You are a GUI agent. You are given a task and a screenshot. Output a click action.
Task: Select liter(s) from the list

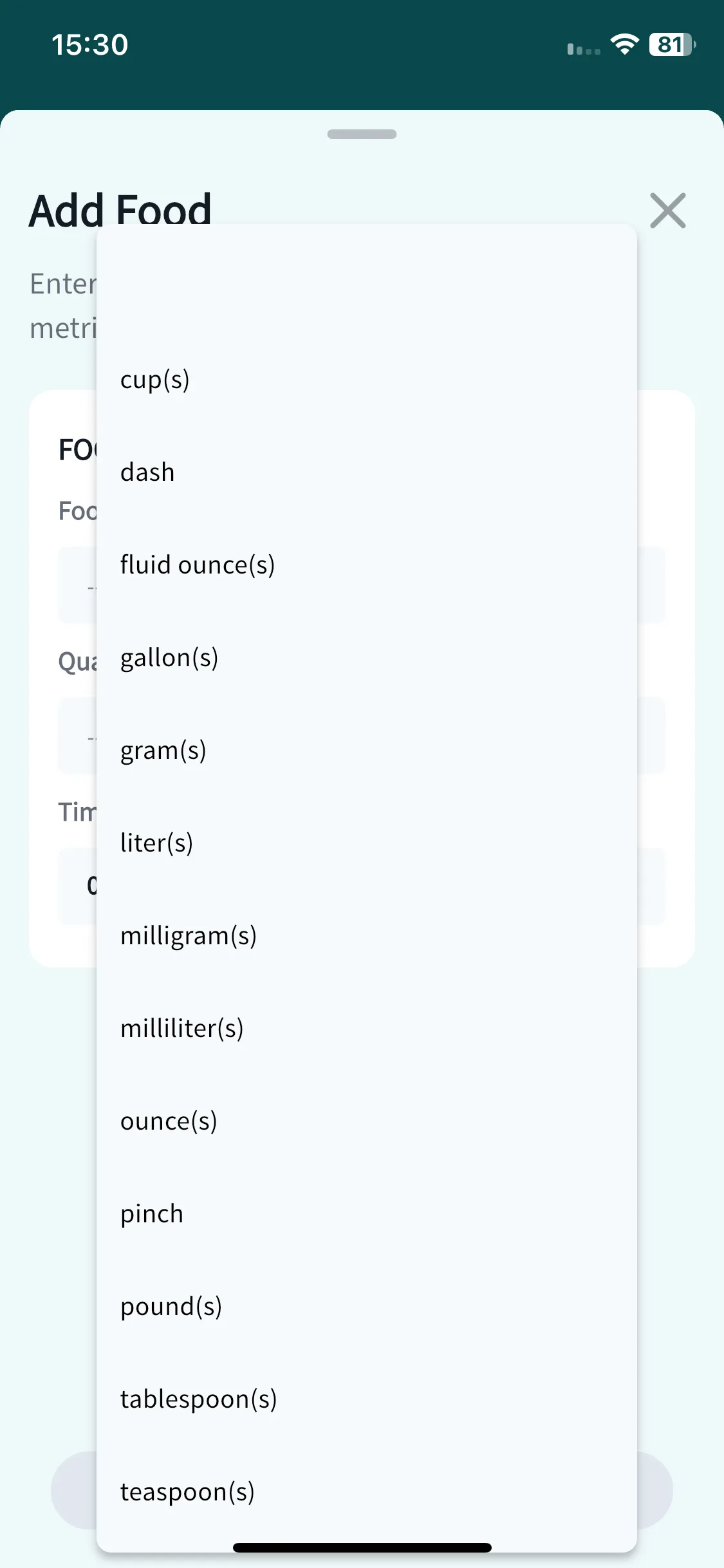click(366, 843)
